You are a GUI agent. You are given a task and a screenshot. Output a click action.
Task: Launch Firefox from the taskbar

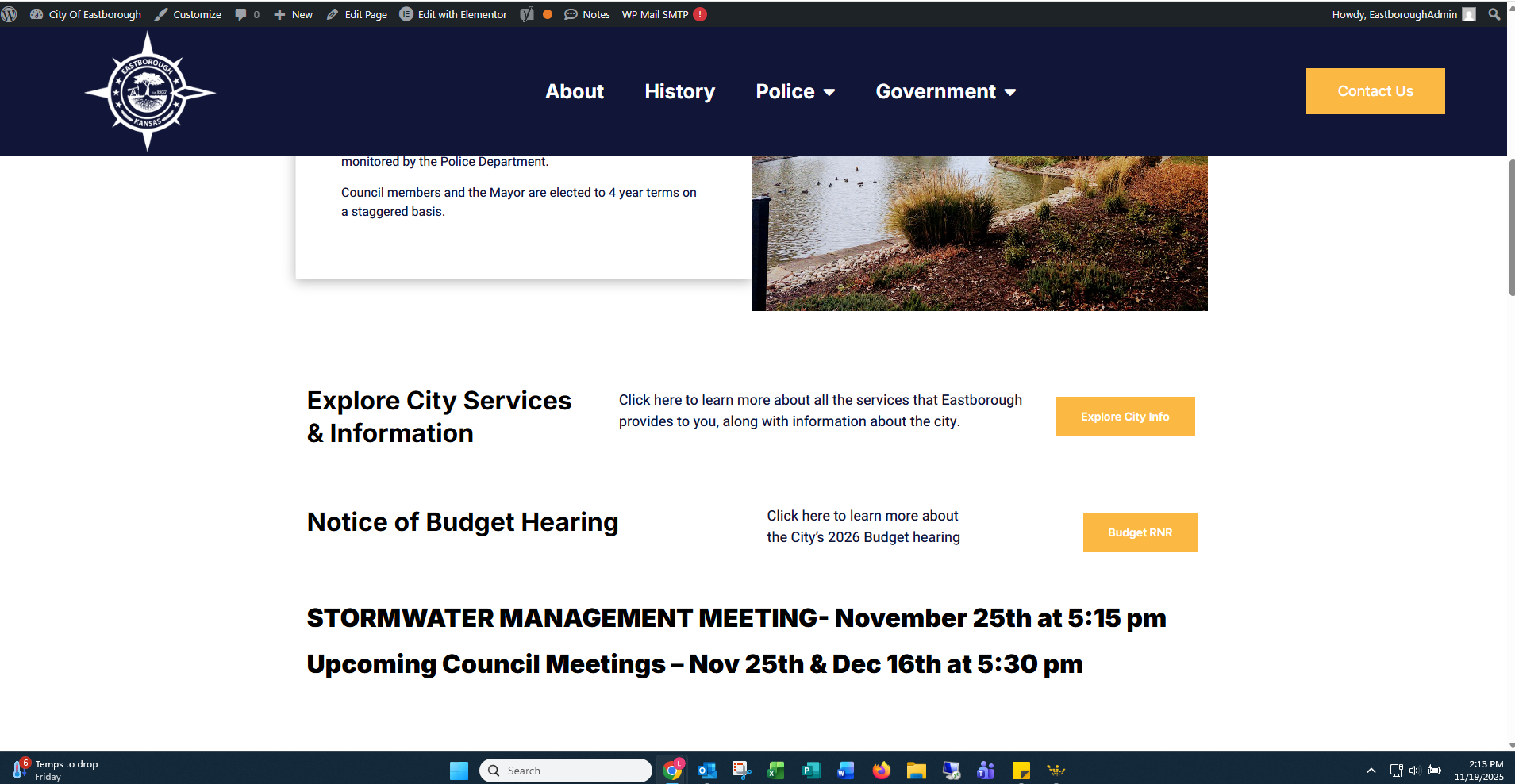(881, 771)
